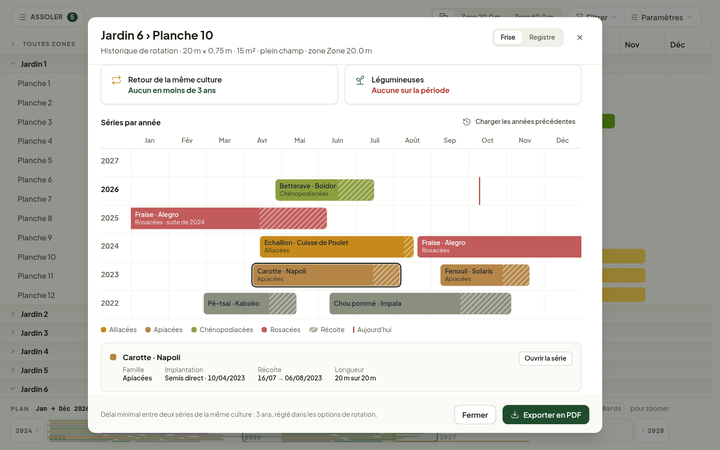Click the 'Aucune sur la période' warning text
Image resolution: width=720 pixels, height=450 pixels.
[411, 90]
